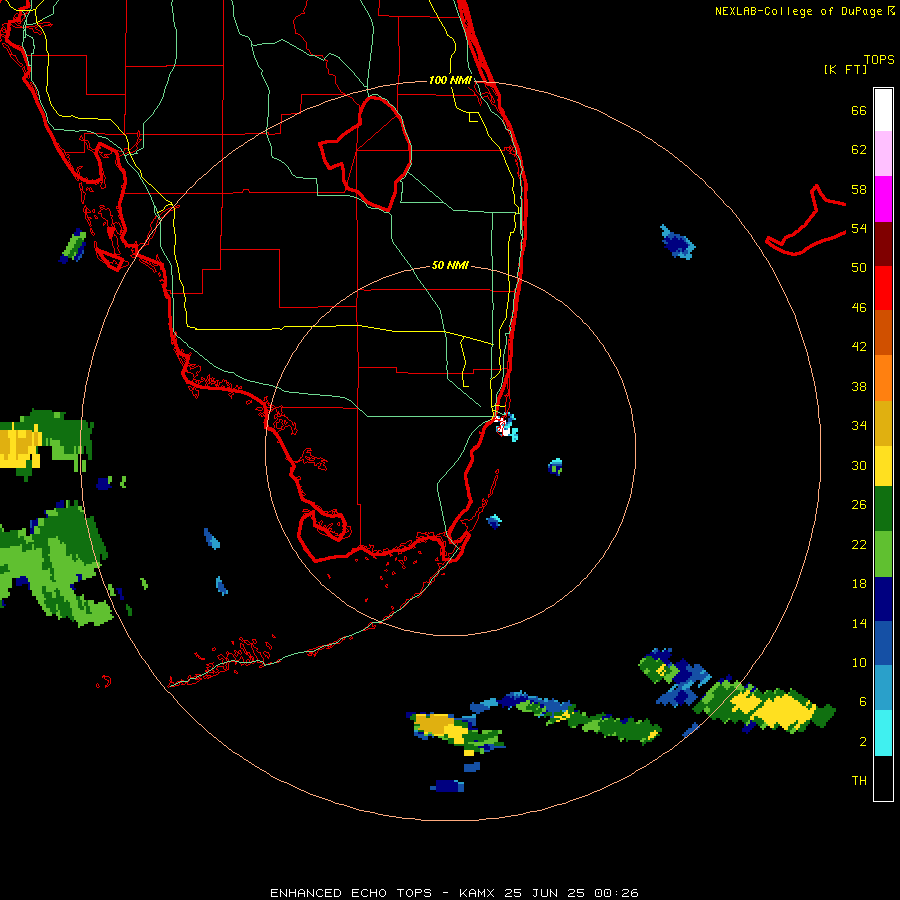Click the 54 legend value
This screenshot has height=900, width=900.
tap(859, 228)
